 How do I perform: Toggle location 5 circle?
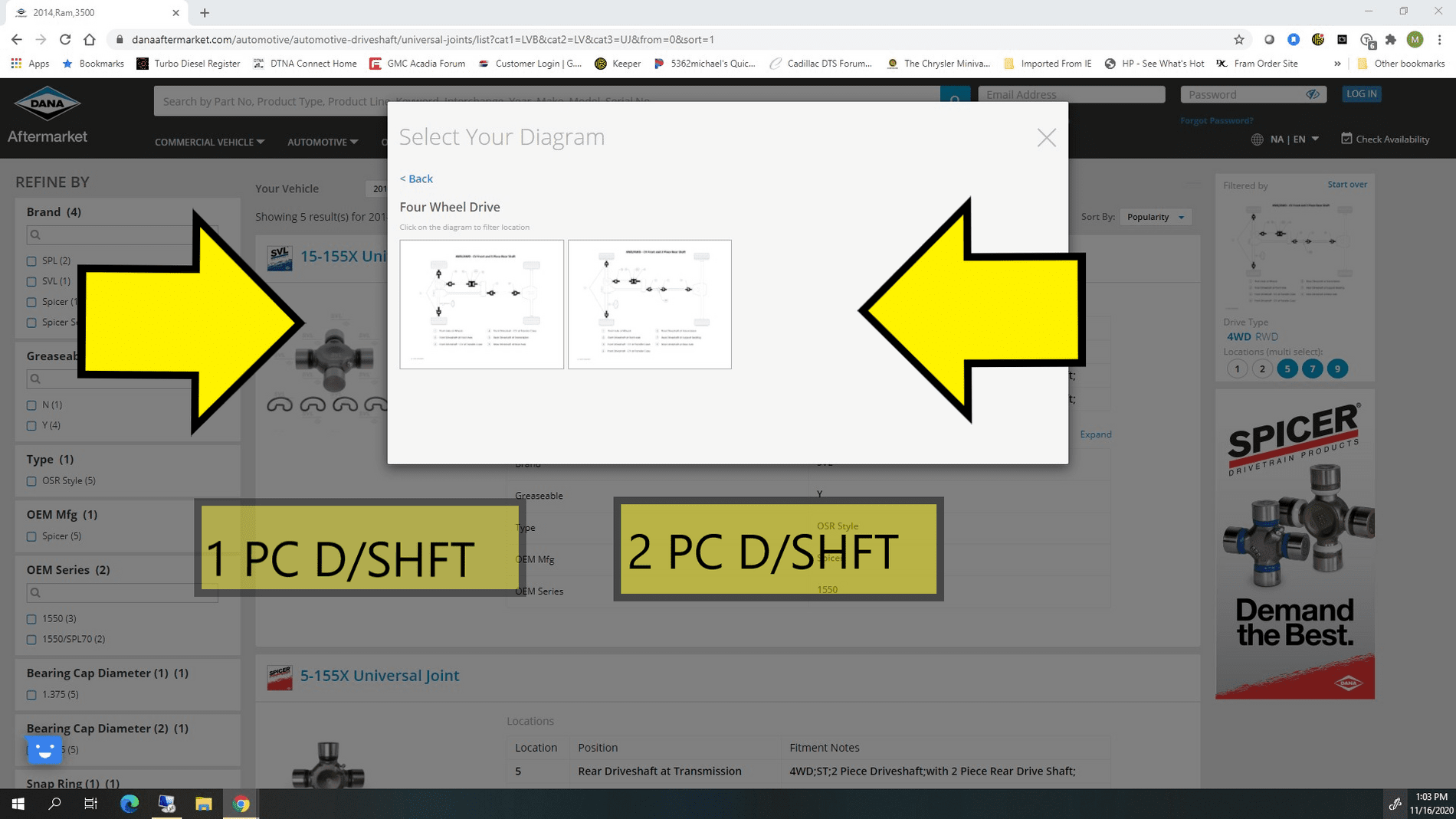pos(1287,369)
